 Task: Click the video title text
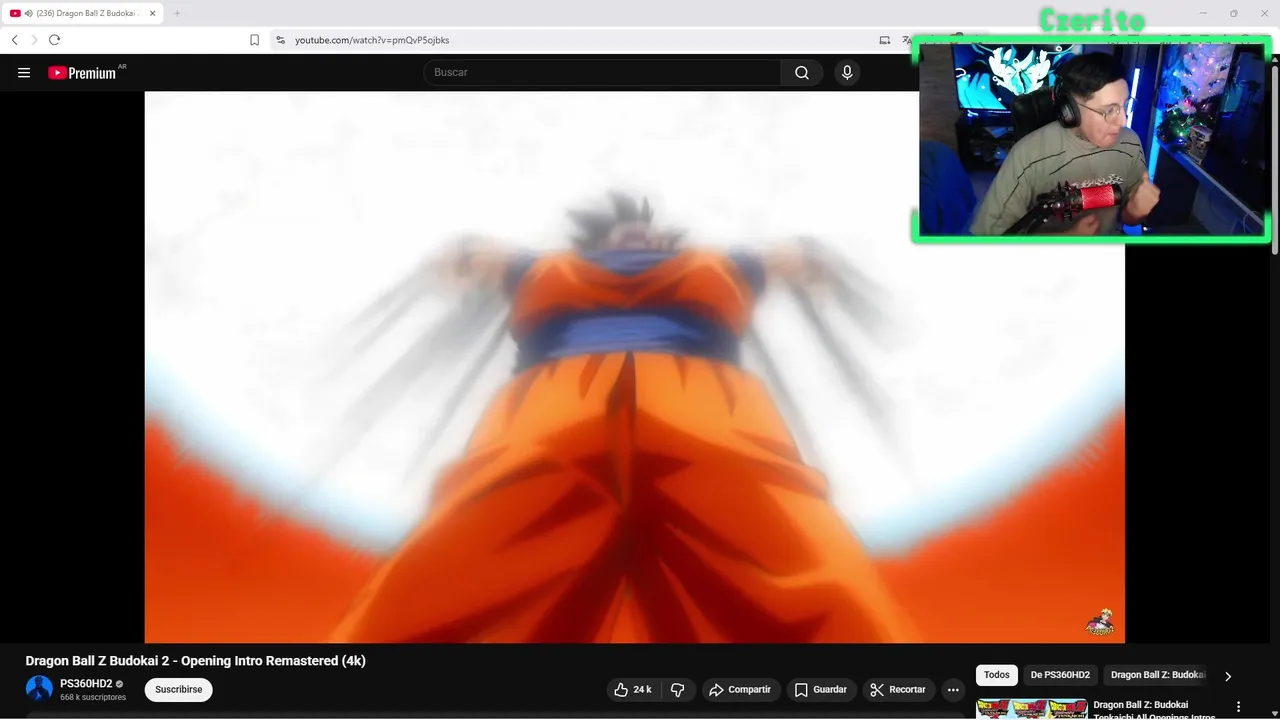click(x=196, y=661)
